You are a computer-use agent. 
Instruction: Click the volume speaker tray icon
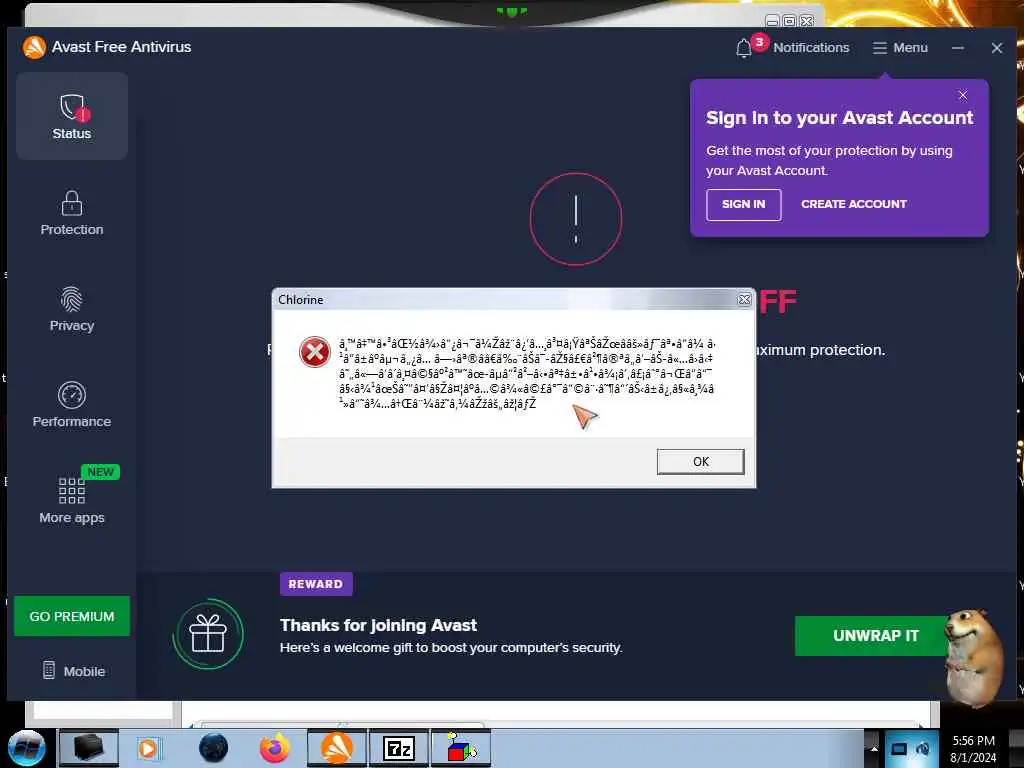tap(923, 748)
